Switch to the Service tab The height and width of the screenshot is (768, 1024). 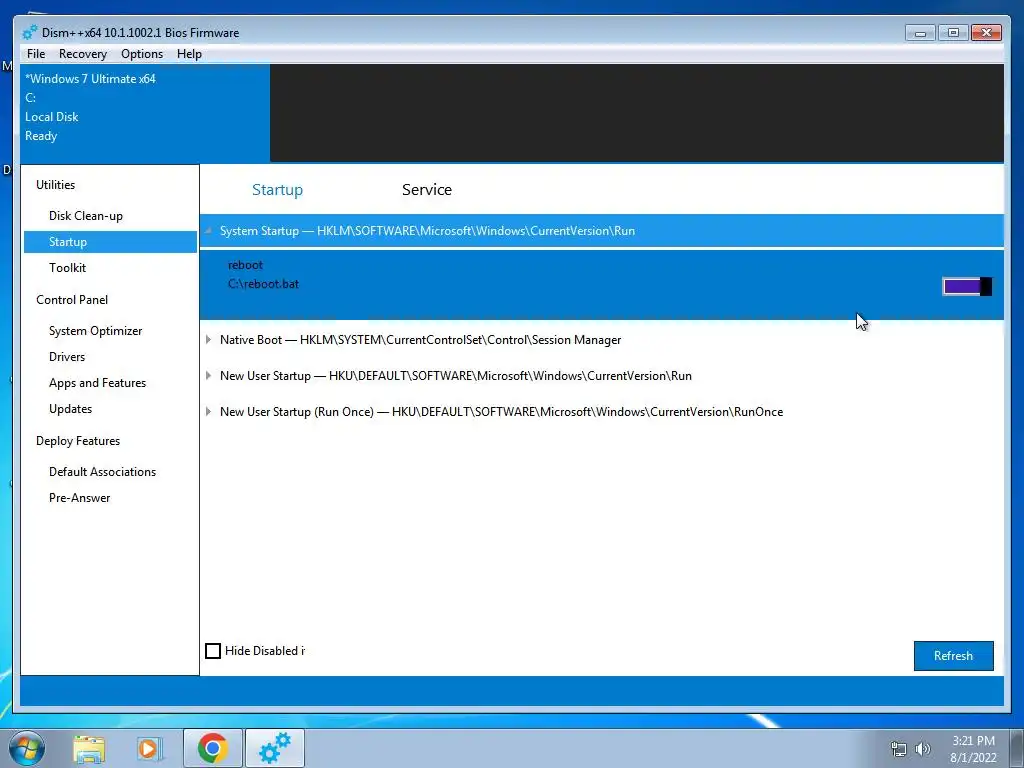coord(426,189)
